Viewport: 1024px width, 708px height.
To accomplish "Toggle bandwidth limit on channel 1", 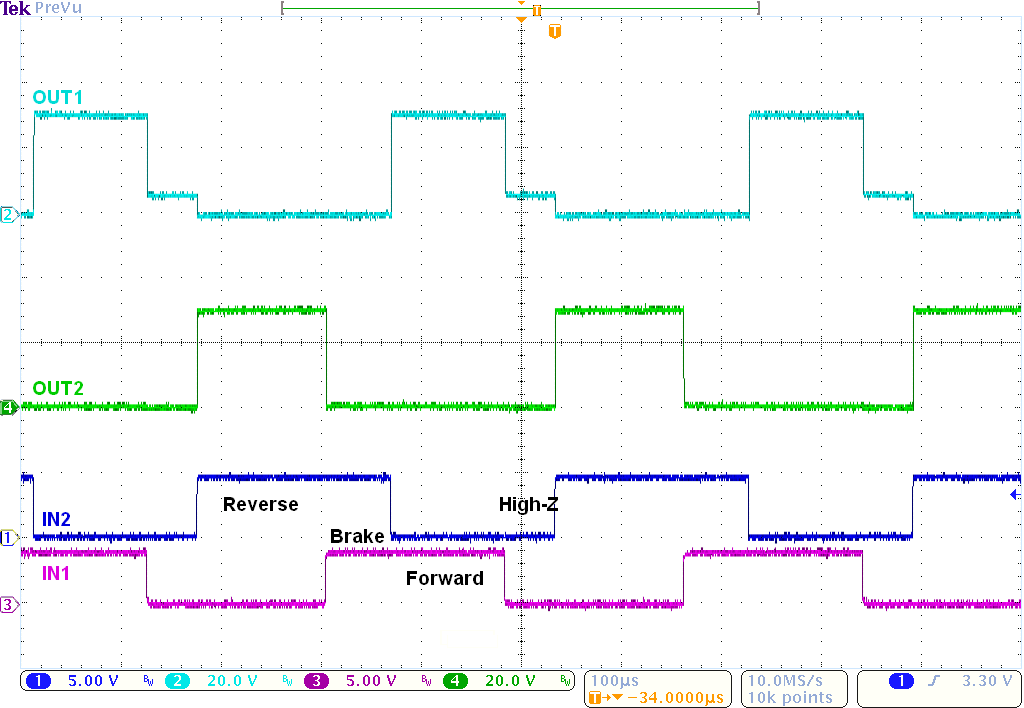I will click(x=147, y=680).
